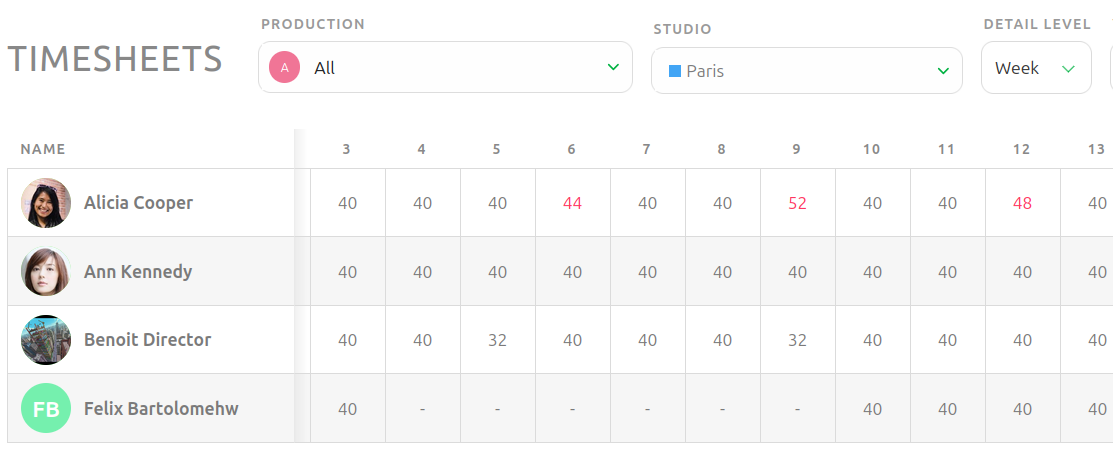Click the green FB initials avatar
Viewport: 1113px width, 450px height.
[46, 408]
